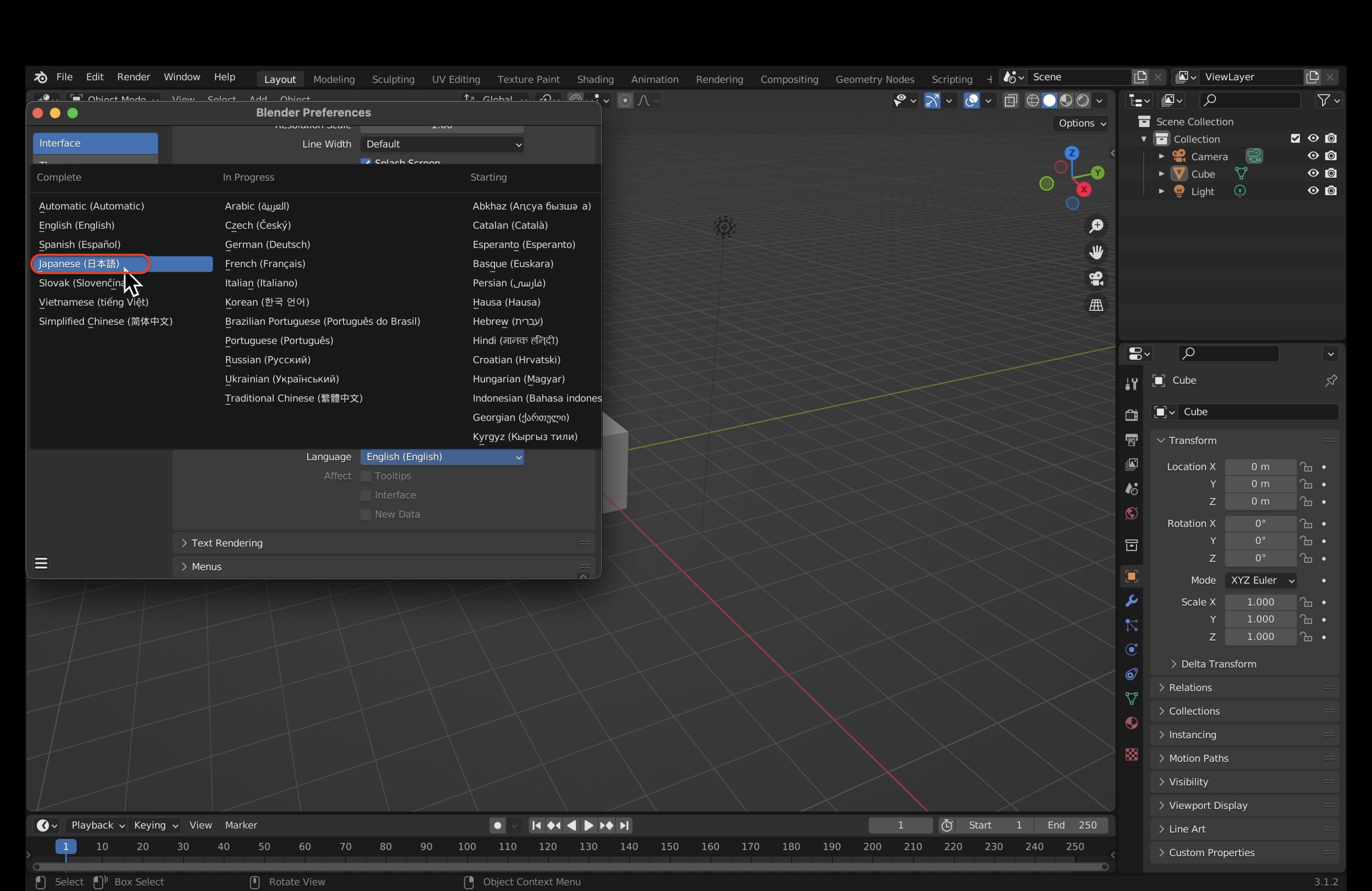This screenshot has width=1372, height=891.
Task: Open rotation Mode XYZ Euler dropdown
Action: pos(1260,580)
